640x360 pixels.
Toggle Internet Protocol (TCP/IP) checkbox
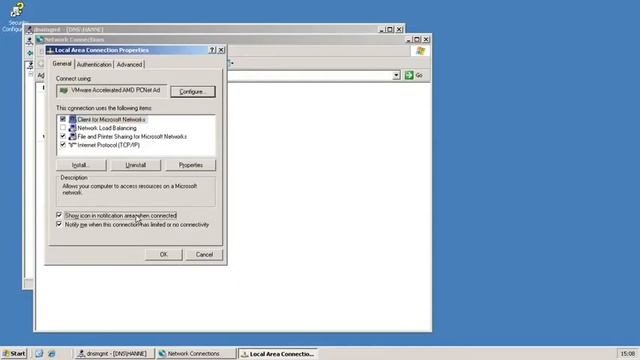tap(63, 145)
